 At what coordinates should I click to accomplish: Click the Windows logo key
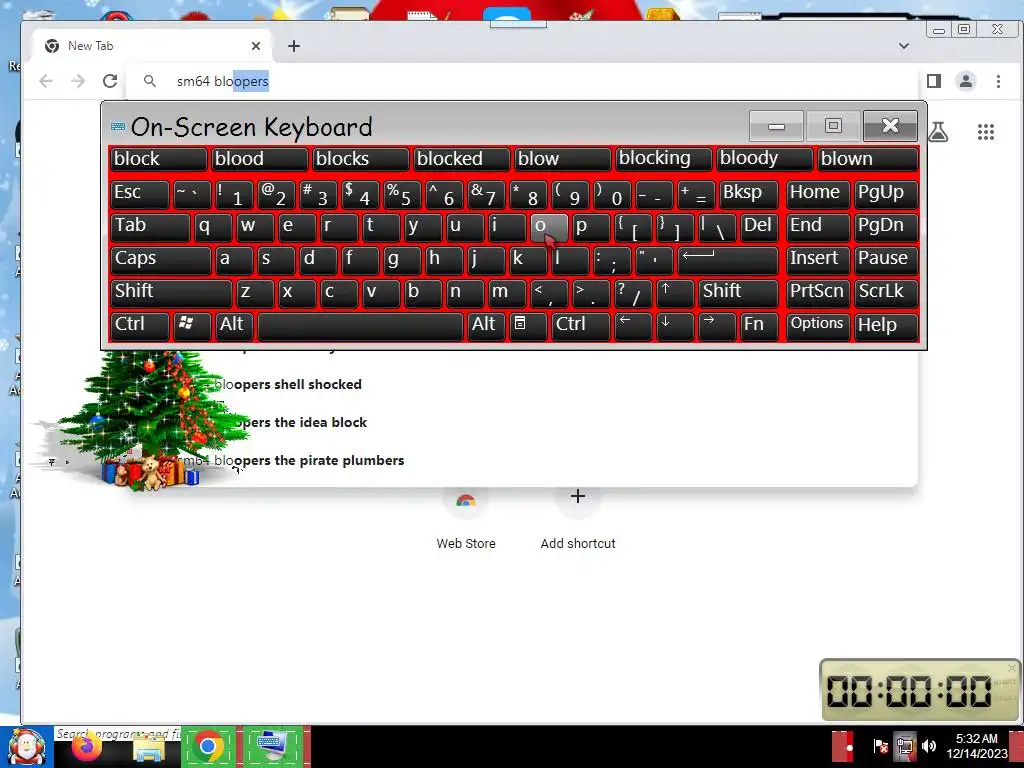191,325
